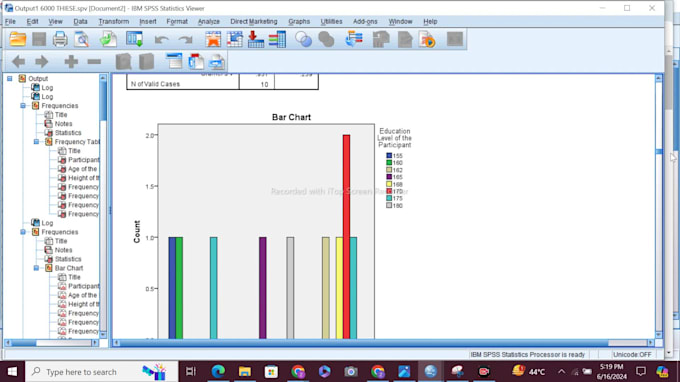This screenshot has height=382, width=680.
Task: Open the Analyze menu
Action: tap(209, 21)
